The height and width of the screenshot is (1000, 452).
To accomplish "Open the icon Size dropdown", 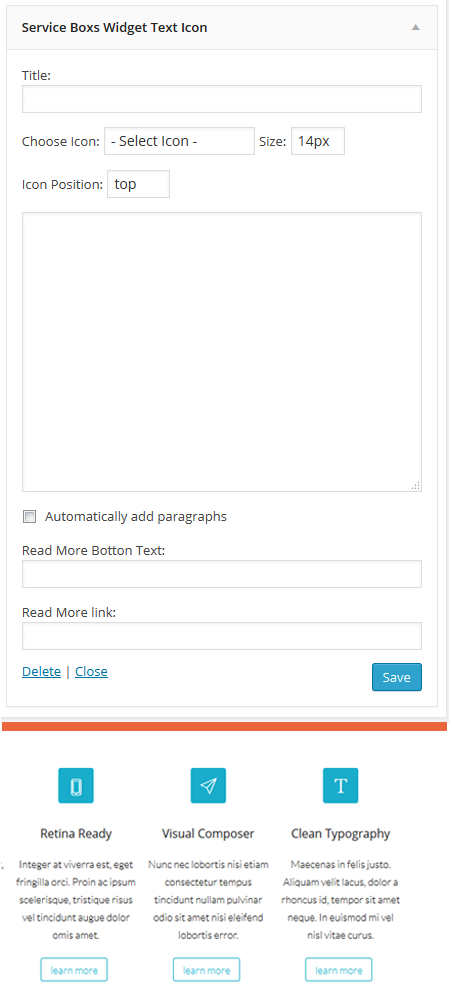I will (x=317, y=141).
